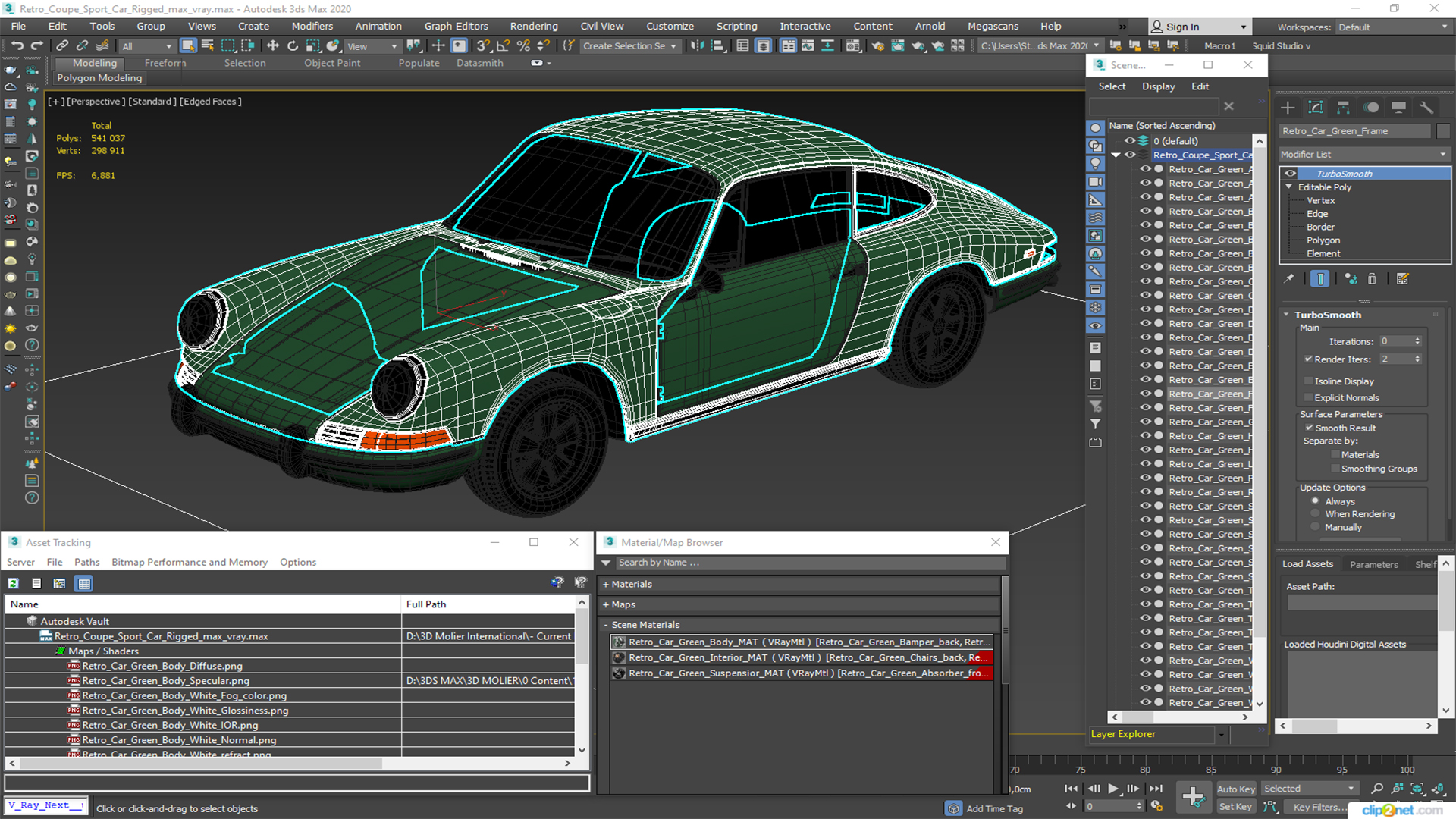
Task: Click the large Set Keys plus-key button
Action: [x=1194, y=797]
